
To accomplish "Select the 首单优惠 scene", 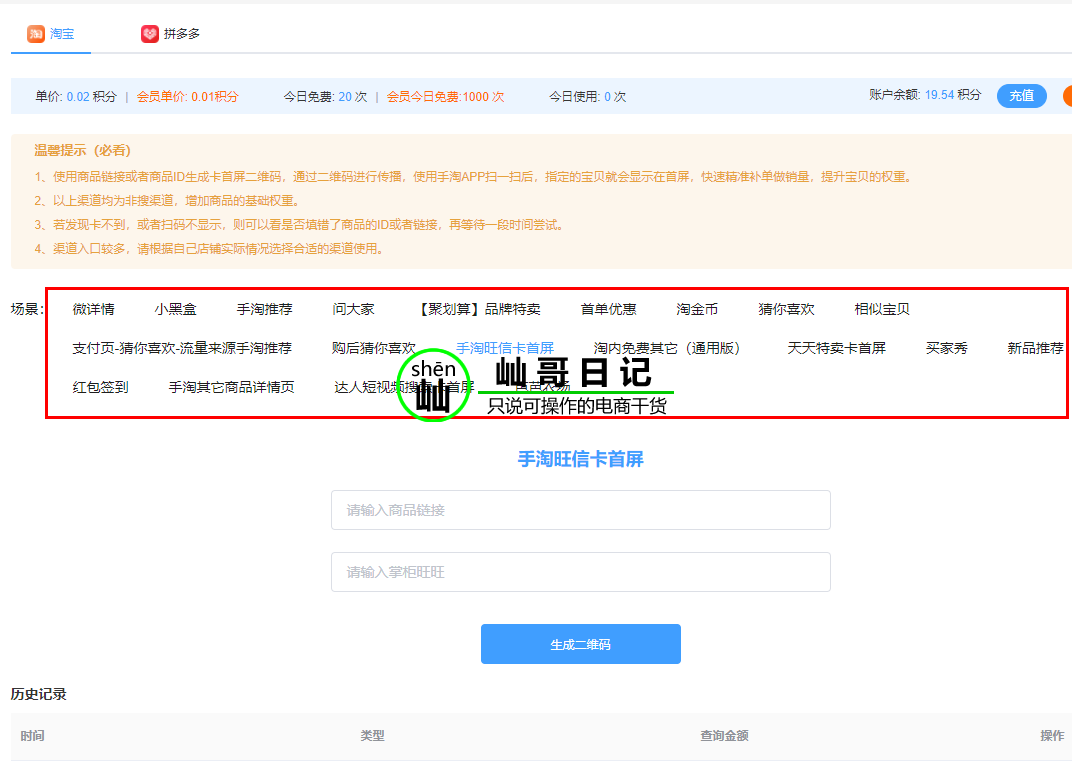I will click(x=608, y=309).
